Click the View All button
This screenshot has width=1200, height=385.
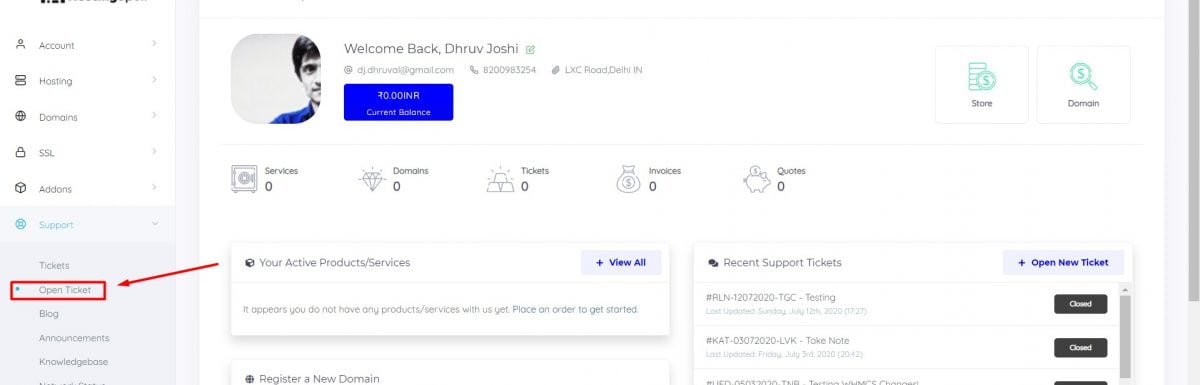(620, 263)
